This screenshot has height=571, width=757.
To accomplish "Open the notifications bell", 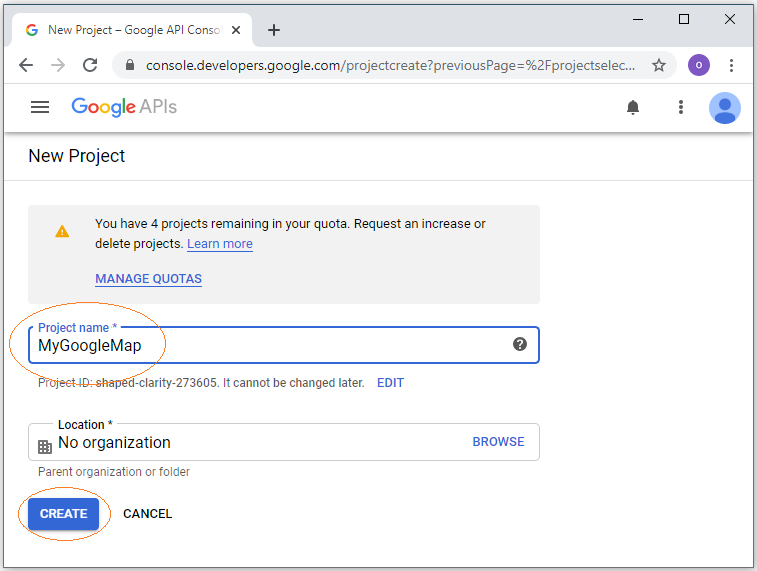I will click(632, 107).
